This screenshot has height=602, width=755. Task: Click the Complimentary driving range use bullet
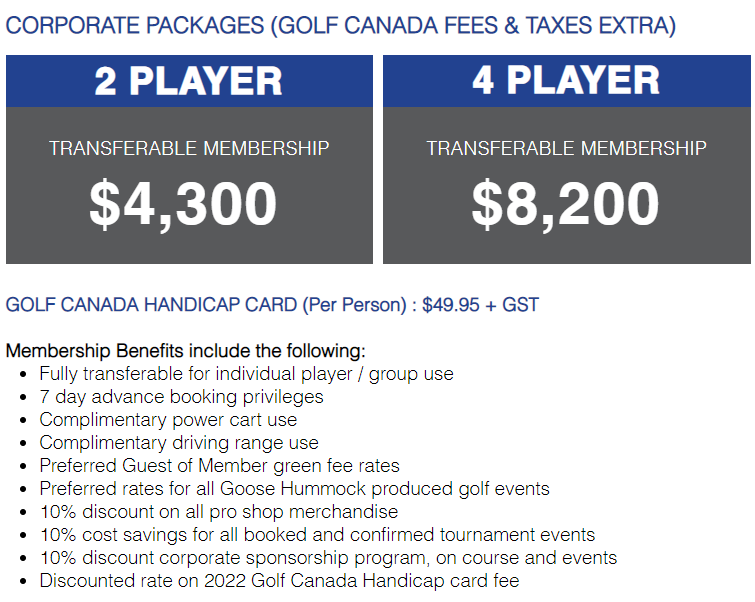[x=179, y=443]
